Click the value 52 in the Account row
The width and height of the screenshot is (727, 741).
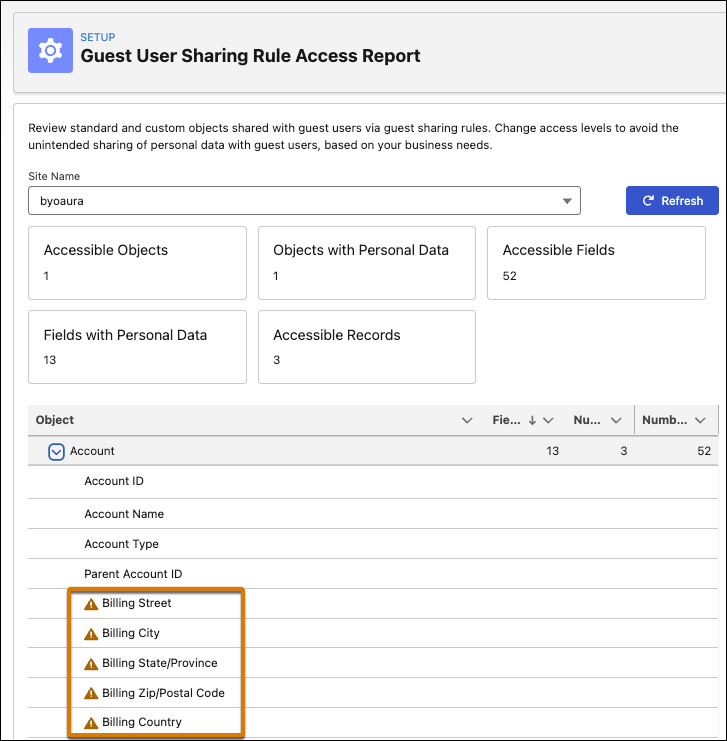[x=704, y=451]
